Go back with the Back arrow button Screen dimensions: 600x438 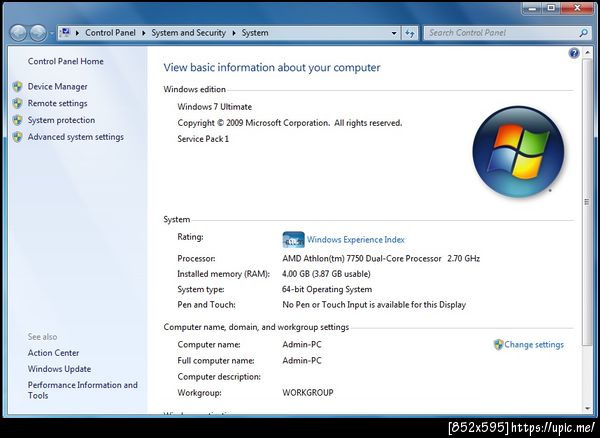point(18,33)
